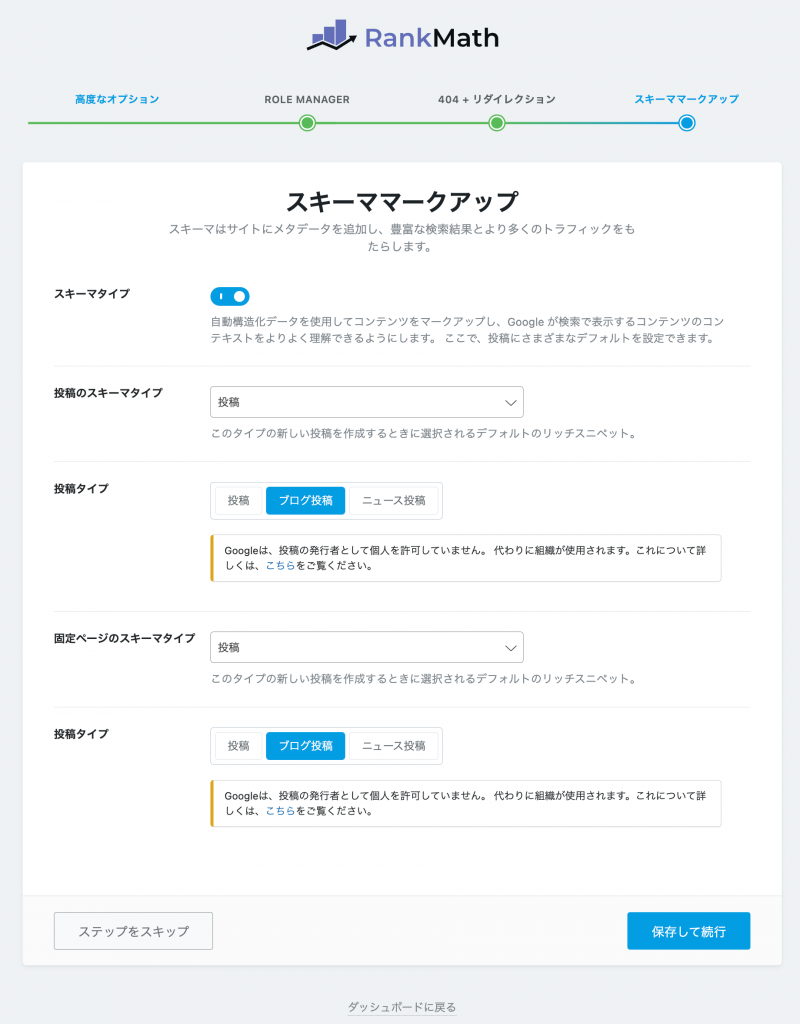
Task: Click the Role Manager step circle
Action: pos(307,123)
